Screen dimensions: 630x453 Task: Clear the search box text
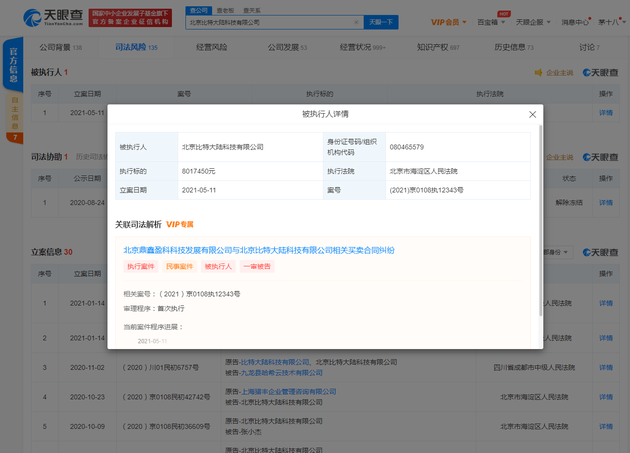click(x=356, y=23)
